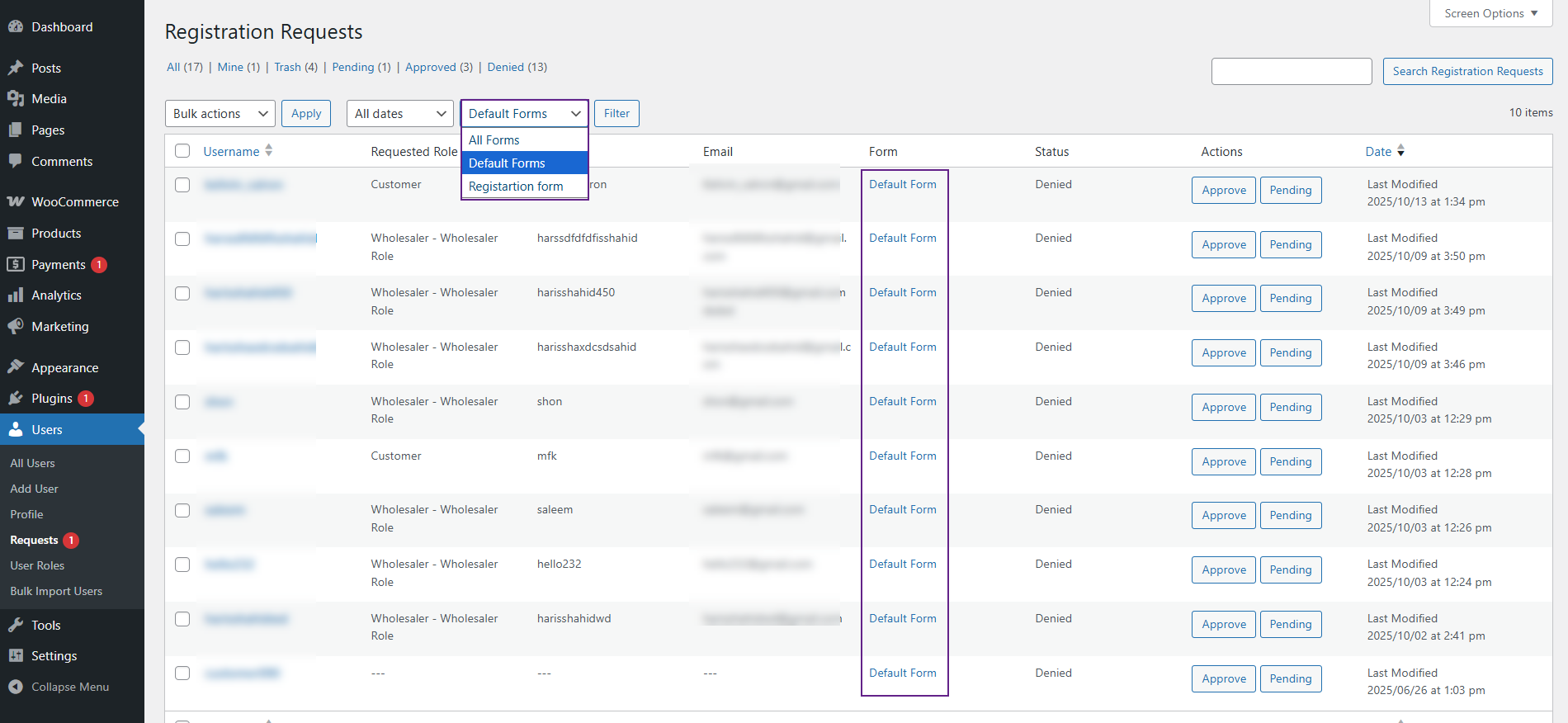
Task: Toggle the select-all checkbox in table header
Action: 182,151
